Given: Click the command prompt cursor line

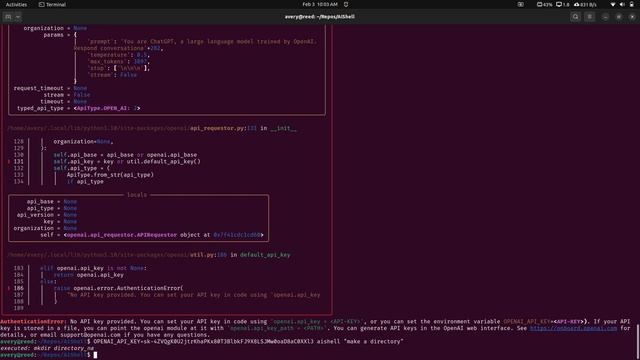Looking at the screenshot, I should (x=49, y=355).
